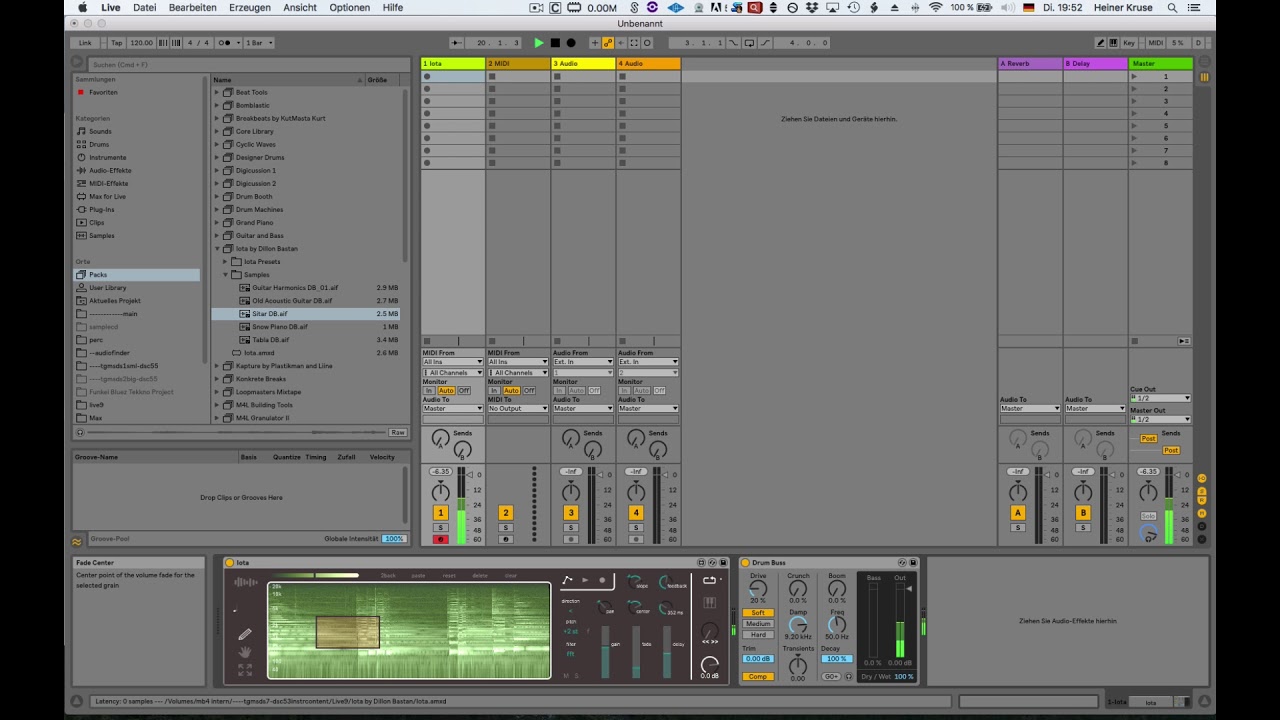
Task: Click the browser search field
Action: click(x=248, y=64)
